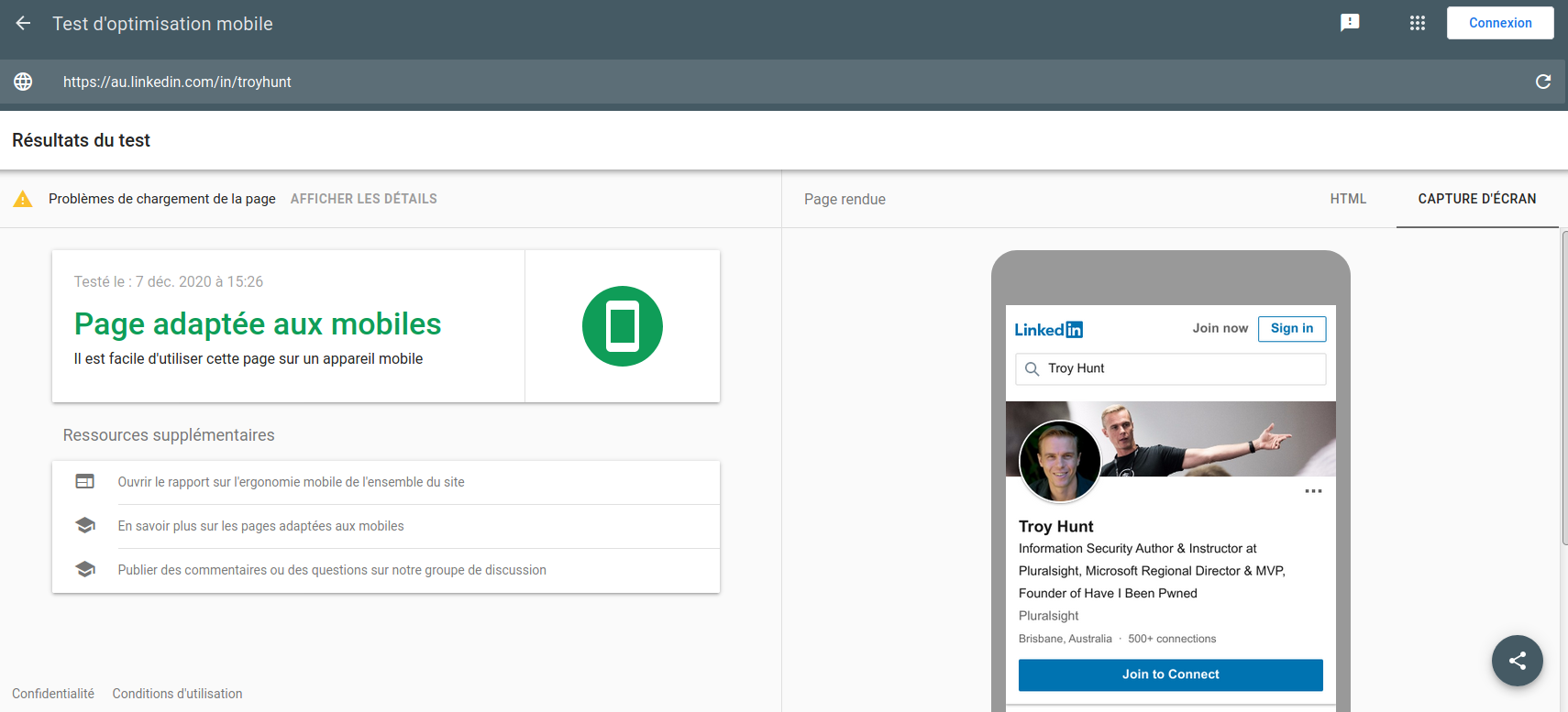Click the yellow warning triangle icon

click(23, 199)
